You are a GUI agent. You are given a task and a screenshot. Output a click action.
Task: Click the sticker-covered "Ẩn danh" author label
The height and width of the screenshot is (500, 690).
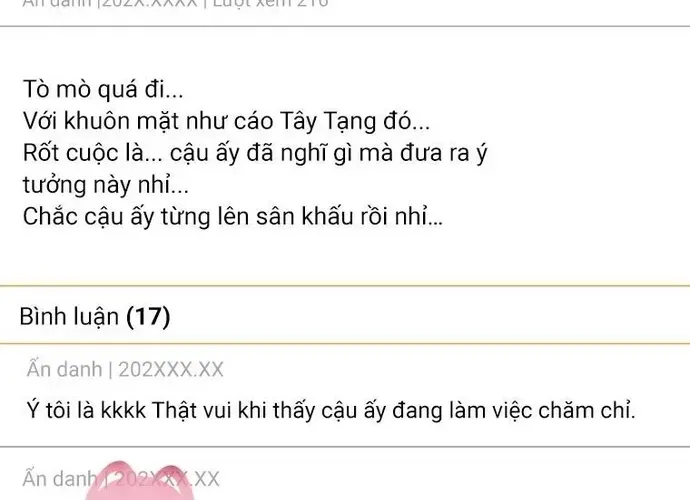click(59, 479)
